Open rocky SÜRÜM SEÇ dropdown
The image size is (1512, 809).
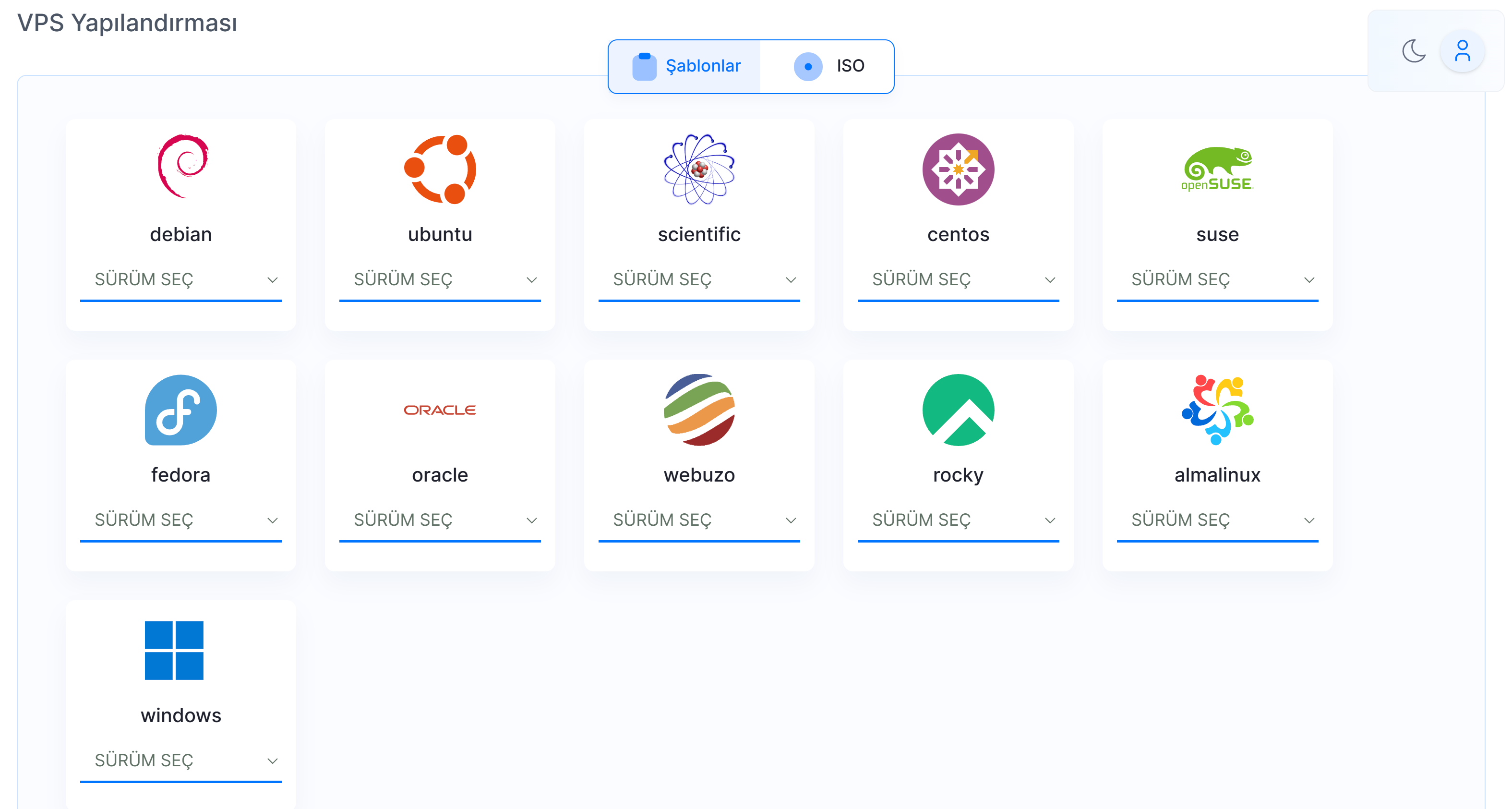tap(958, 521)
